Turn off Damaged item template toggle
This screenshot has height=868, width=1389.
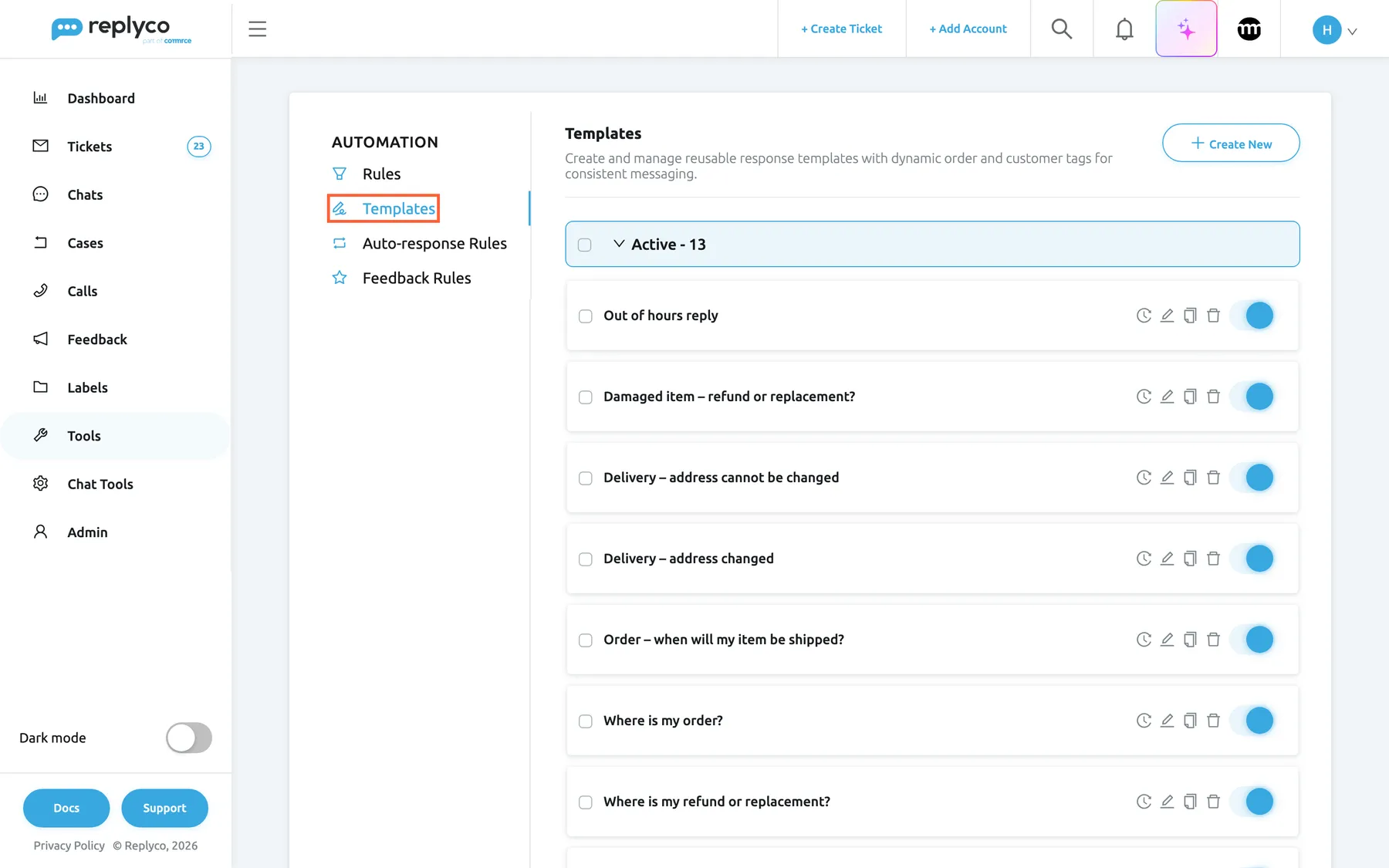click(x=1252, y=397)
